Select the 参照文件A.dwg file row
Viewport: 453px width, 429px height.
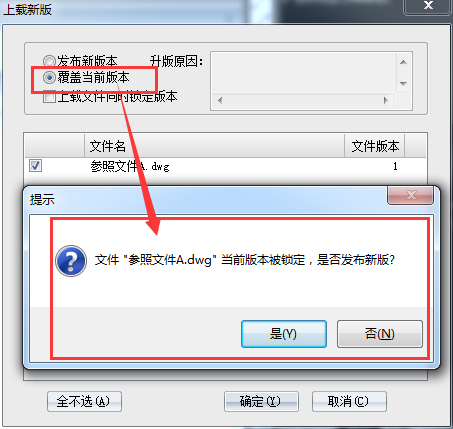(x=225, y=166)
